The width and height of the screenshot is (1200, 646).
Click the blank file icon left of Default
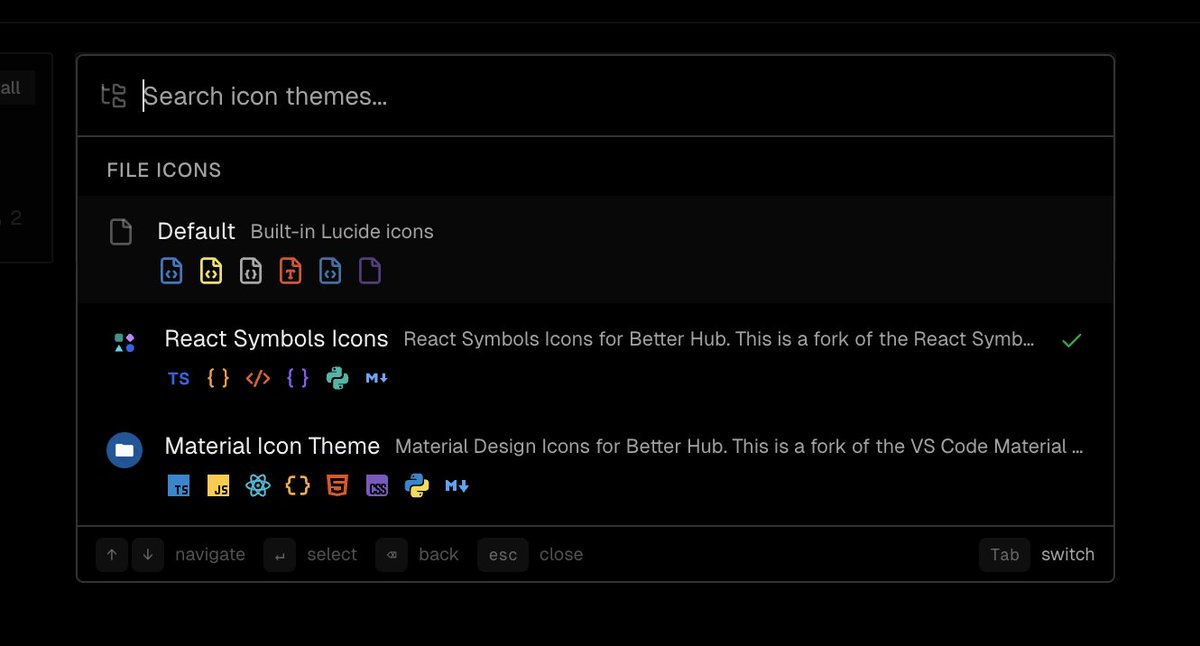point(120,232)
